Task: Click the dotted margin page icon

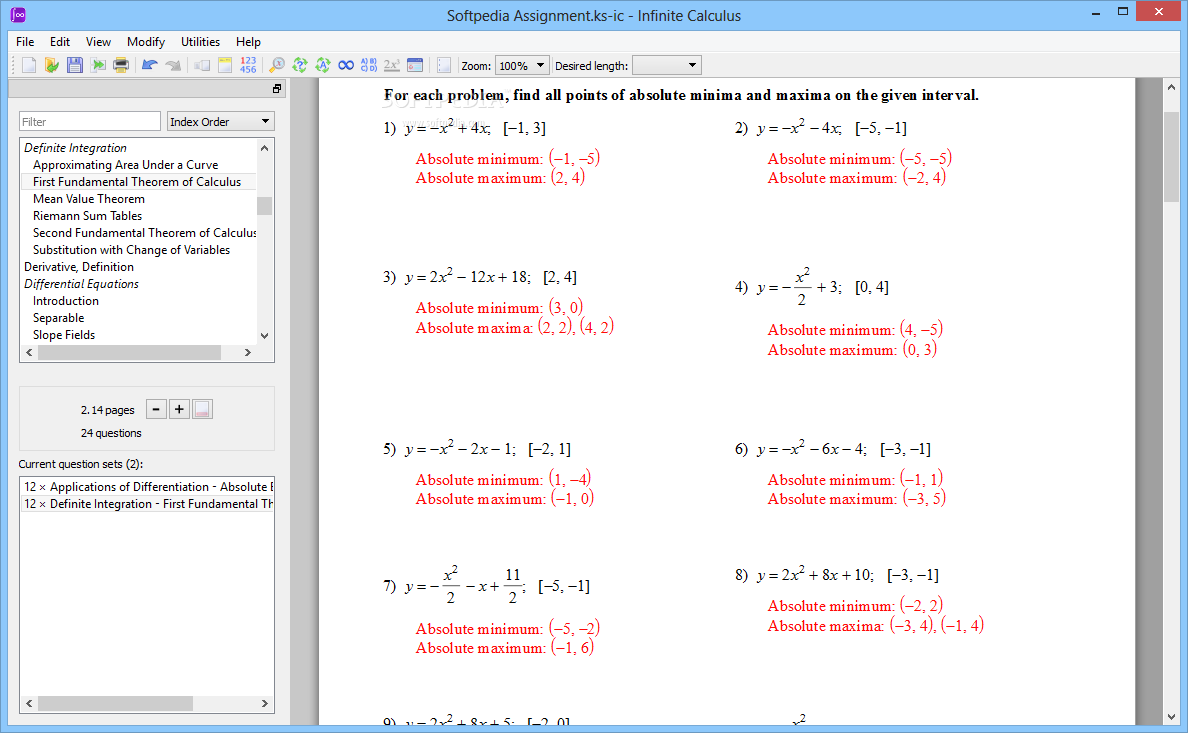Action: (x=444, y=65)
